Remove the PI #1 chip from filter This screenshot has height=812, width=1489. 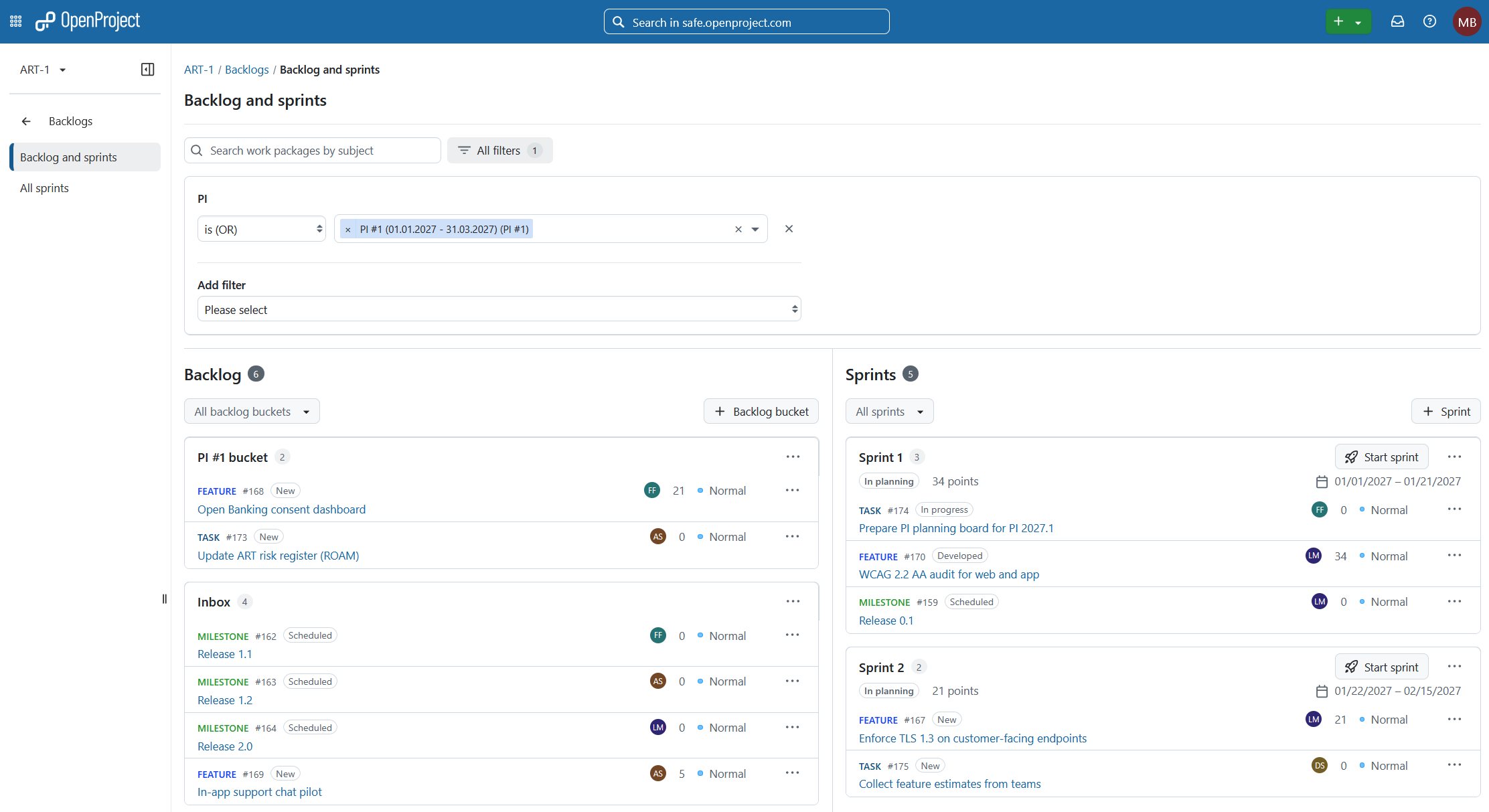coord(347,230)
